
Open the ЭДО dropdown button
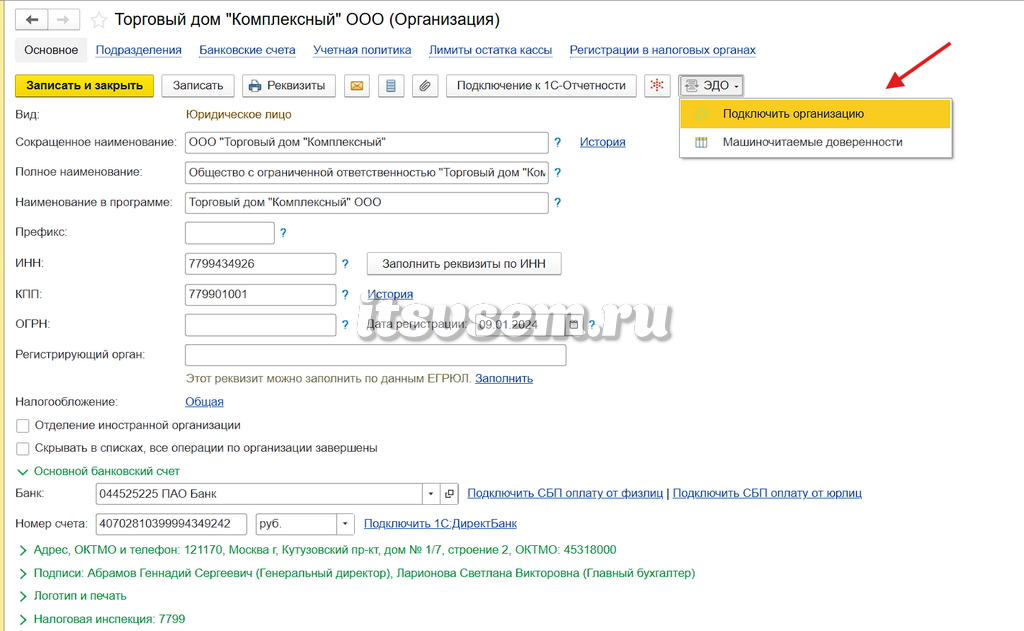711,86
